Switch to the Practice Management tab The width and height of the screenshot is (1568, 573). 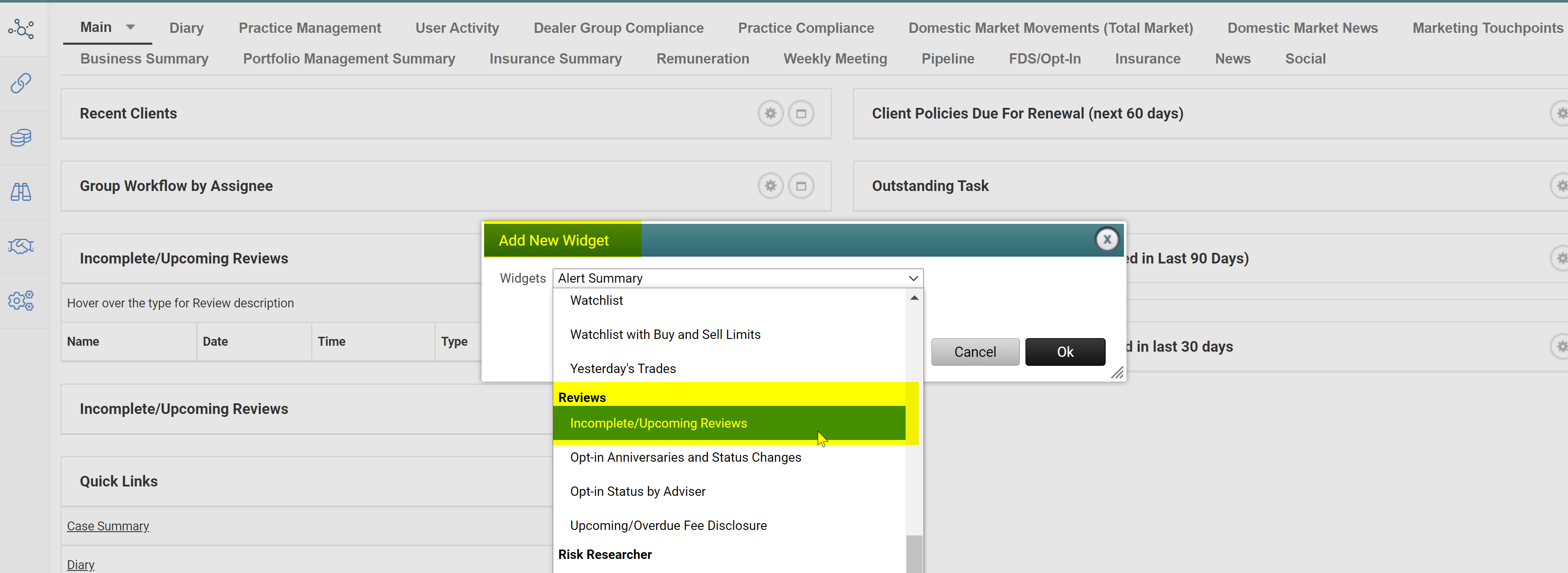pos(309,28)
